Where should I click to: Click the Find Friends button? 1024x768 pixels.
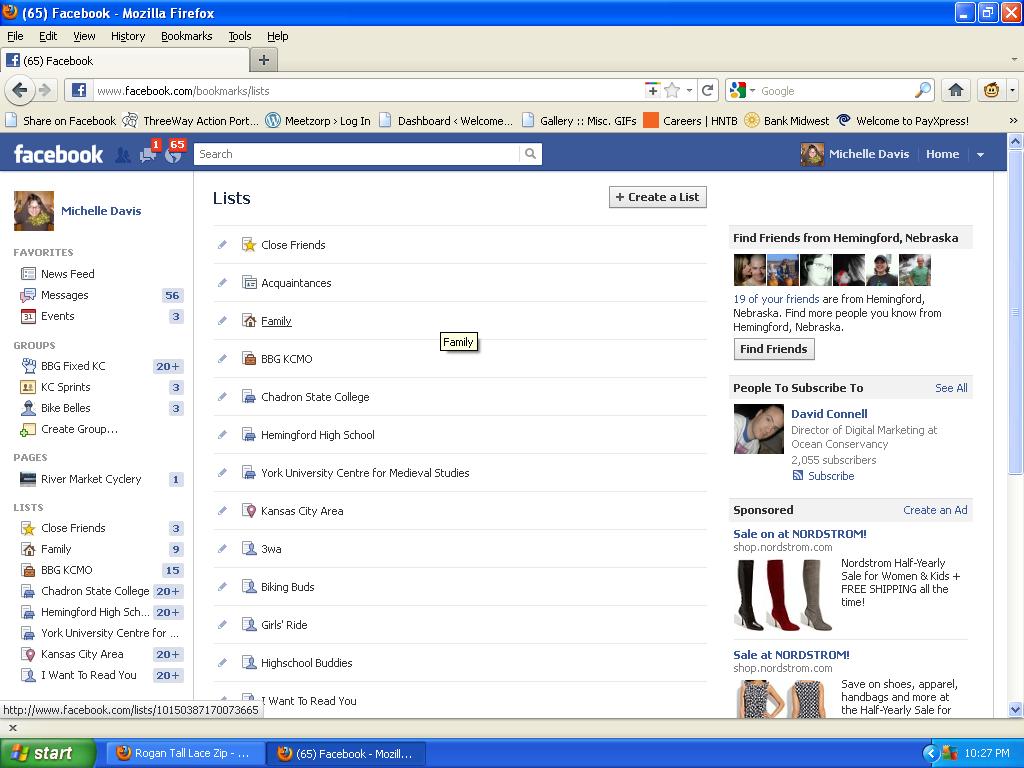tap(774, 349)
